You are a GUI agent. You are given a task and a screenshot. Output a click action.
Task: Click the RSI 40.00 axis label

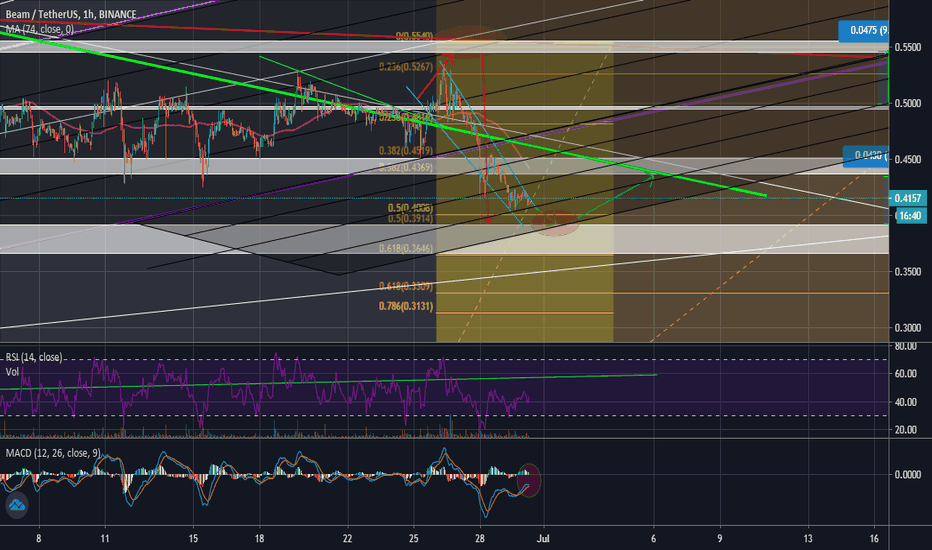tap(906, 402)
